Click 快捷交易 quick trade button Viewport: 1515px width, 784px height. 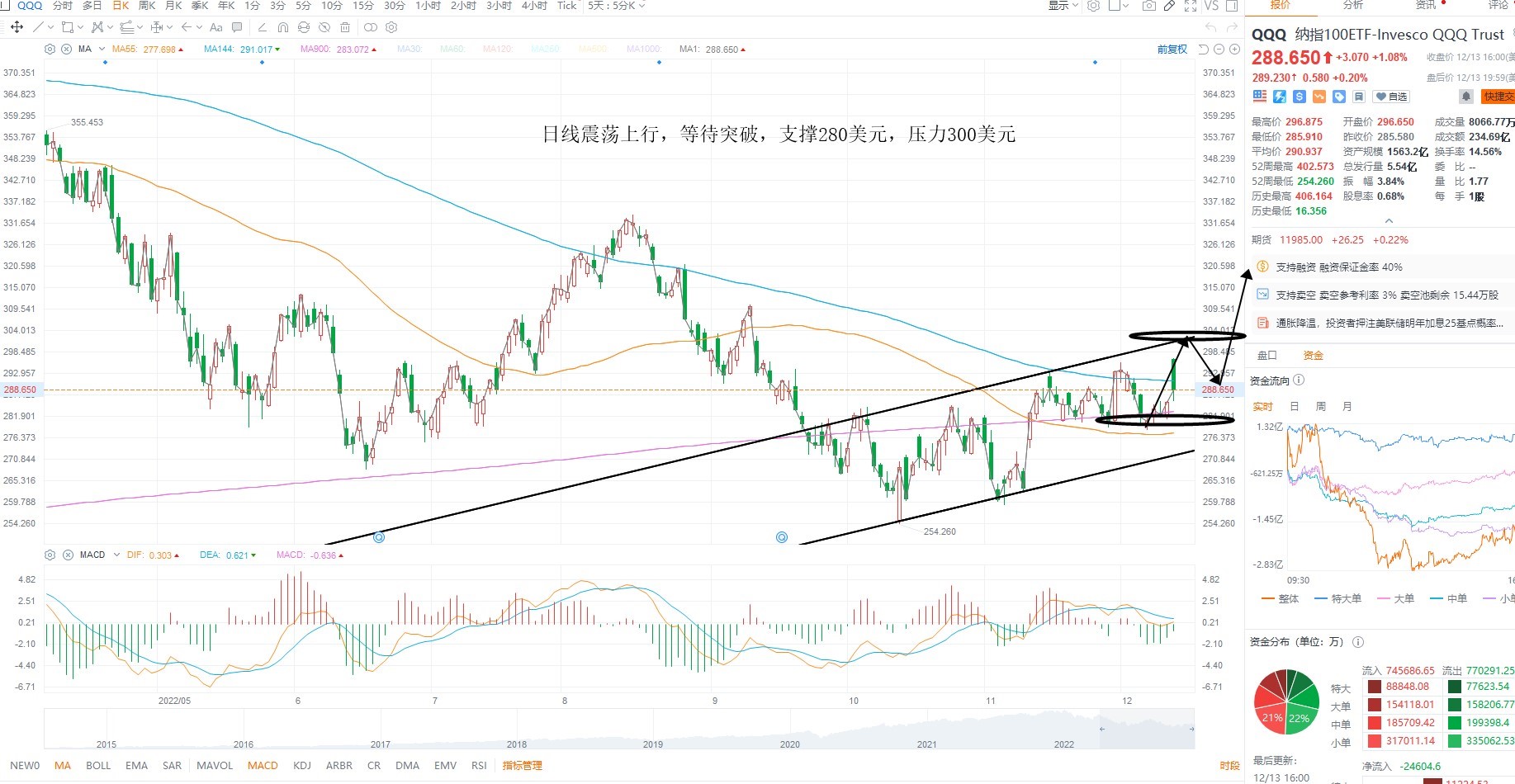[x=1498, y=97]
